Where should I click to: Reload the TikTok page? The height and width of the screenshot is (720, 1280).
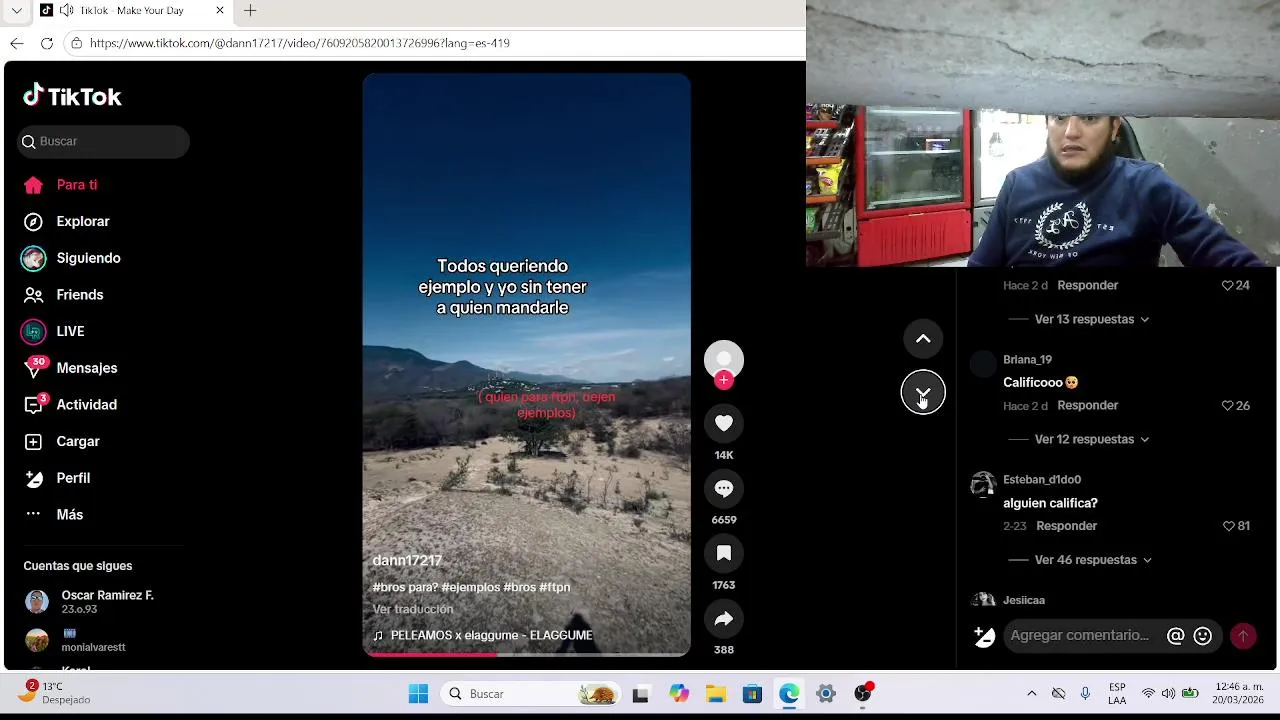[46, 43]
